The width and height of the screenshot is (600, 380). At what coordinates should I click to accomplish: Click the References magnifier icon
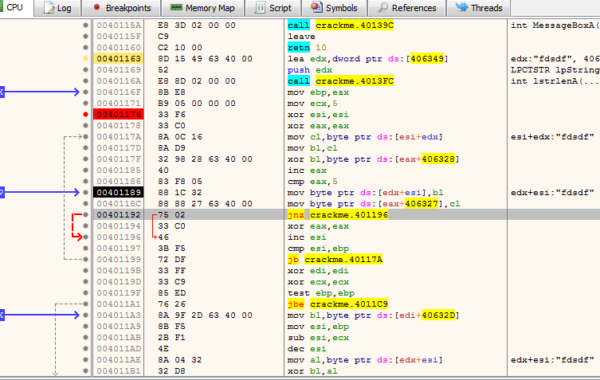coord(383,7)
